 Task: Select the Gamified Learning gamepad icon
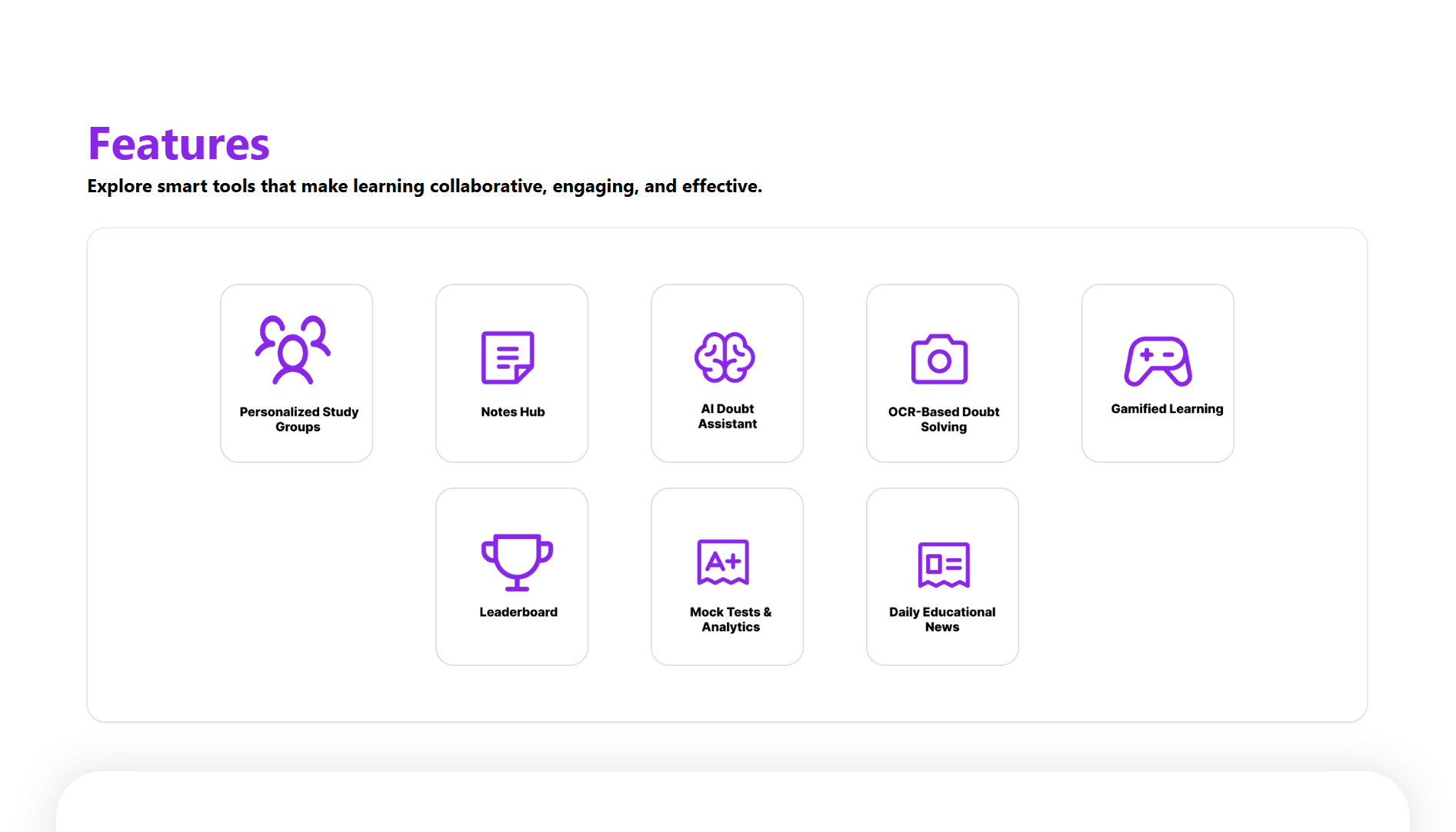coord(1157,358)
